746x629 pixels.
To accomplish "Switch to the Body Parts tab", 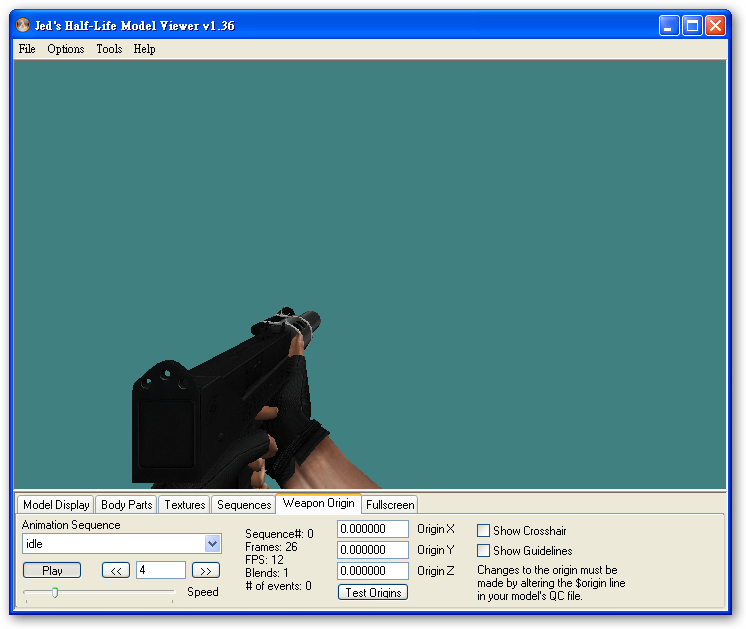I will tap(127, 505).
